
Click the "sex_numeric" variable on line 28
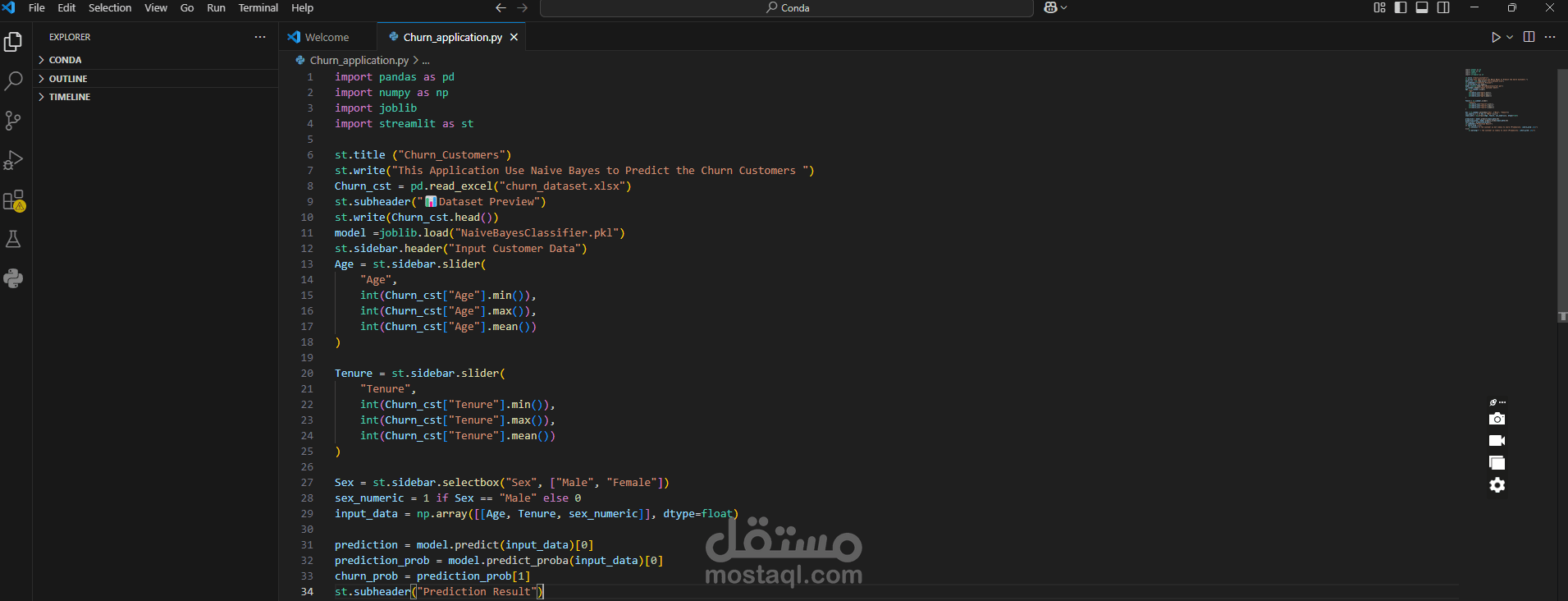369,498
